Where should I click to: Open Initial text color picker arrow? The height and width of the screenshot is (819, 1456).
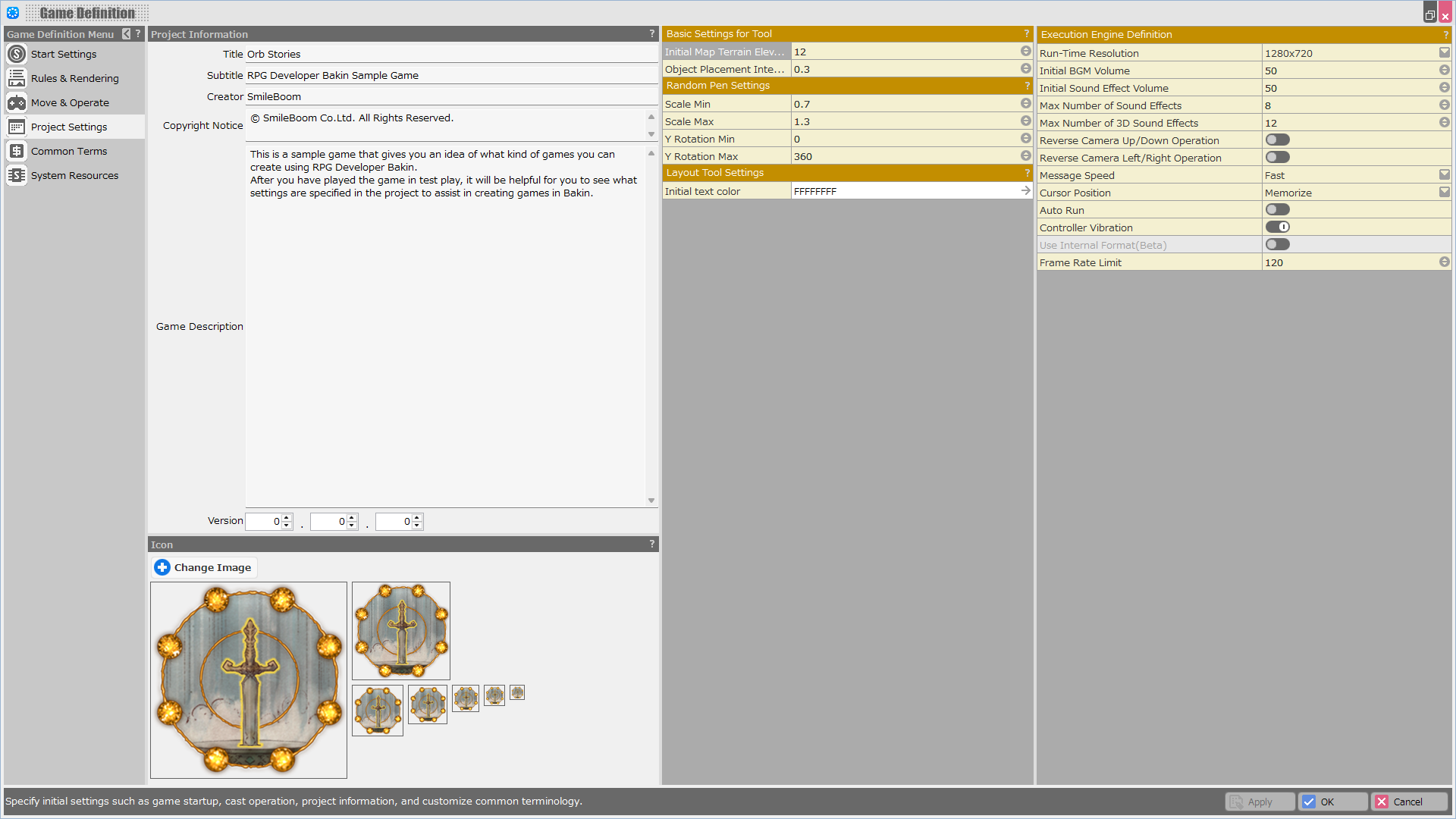click(x=1025, y=191)
